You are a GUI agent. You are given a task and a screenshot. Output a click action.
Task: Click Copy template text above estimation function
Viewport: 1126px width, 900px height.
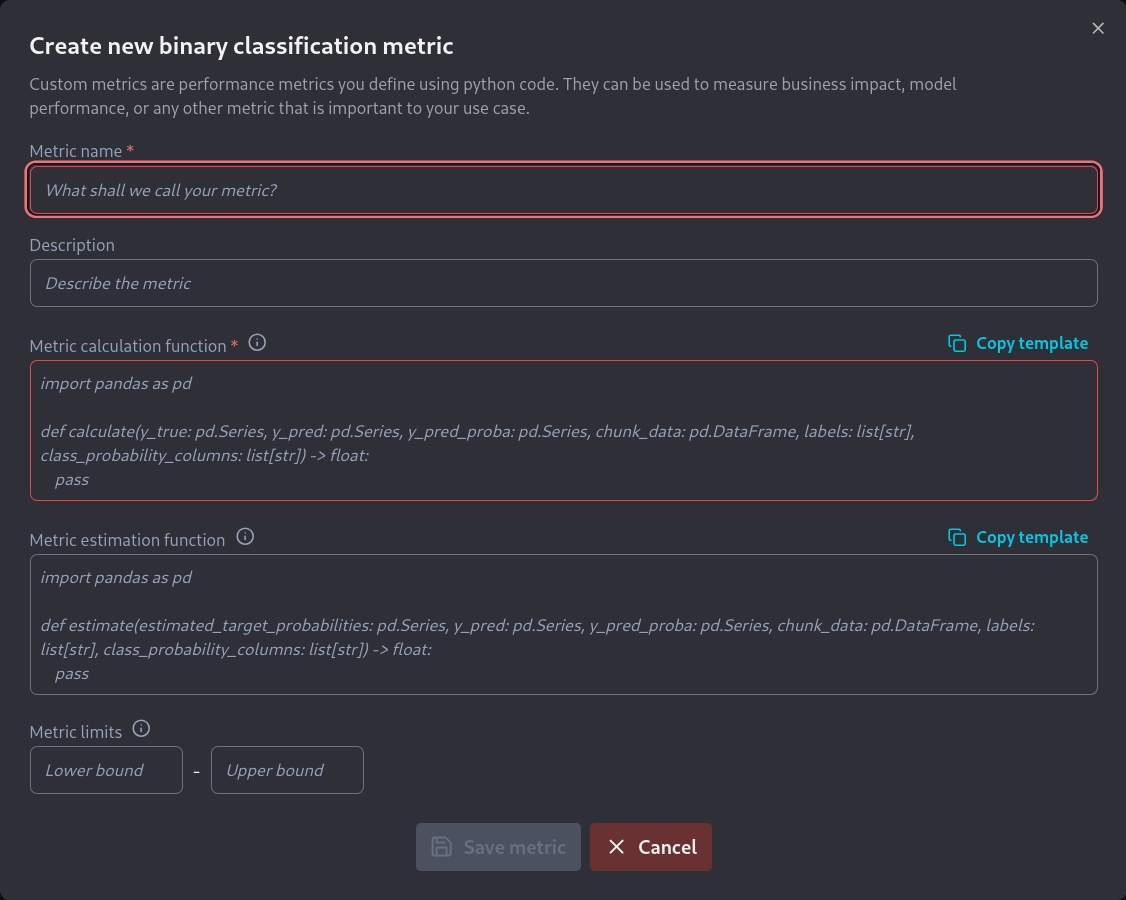click(1031, 537)
